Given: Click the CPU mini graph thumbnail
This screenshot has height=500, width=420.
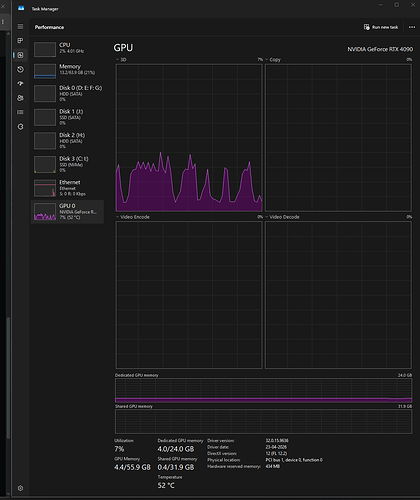Looking at the screenshot, I should pos(45,49).
